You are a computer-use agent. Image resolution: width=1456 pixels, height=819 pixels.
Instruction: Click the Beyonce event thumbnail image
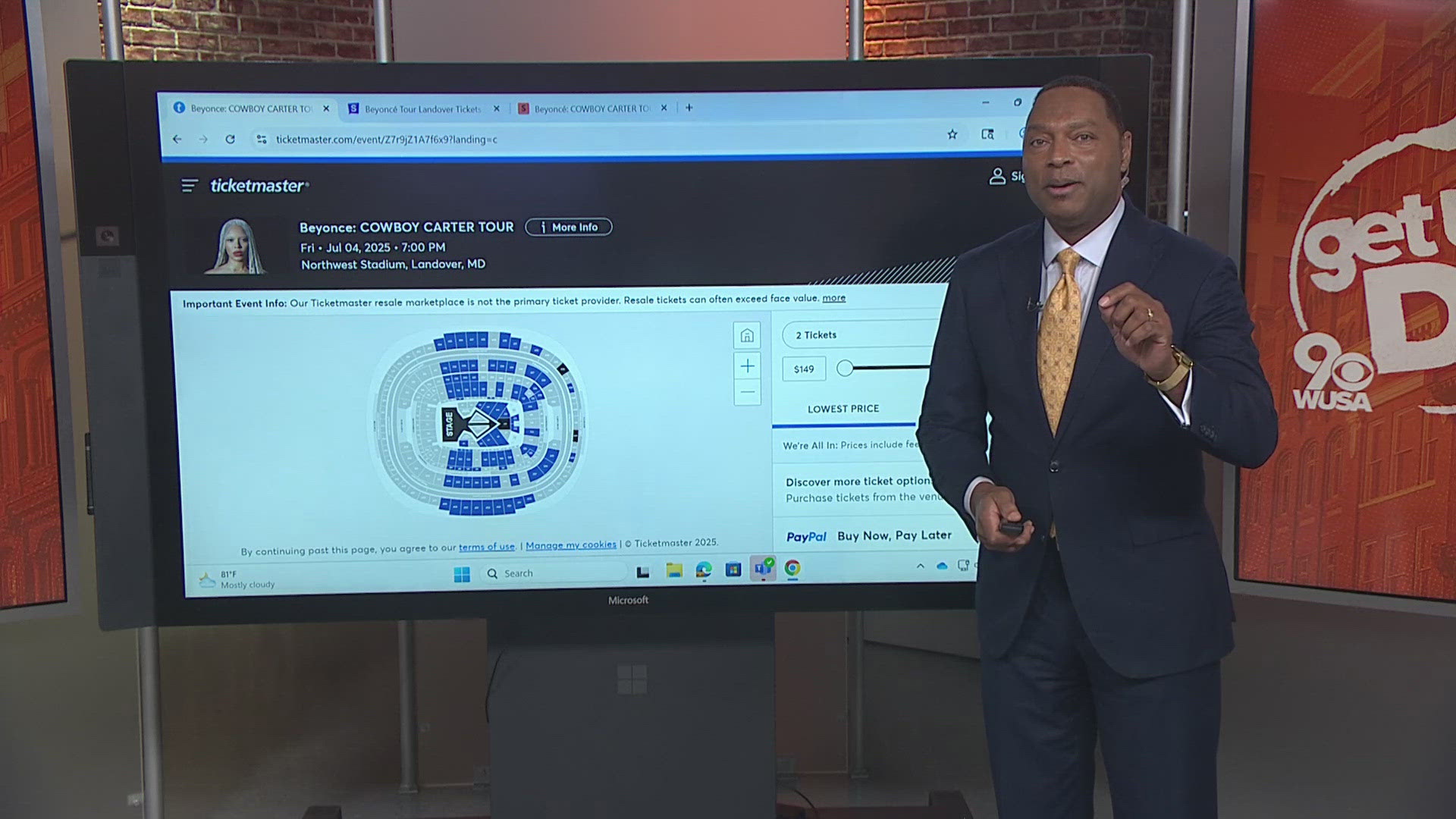click(236, 246)
